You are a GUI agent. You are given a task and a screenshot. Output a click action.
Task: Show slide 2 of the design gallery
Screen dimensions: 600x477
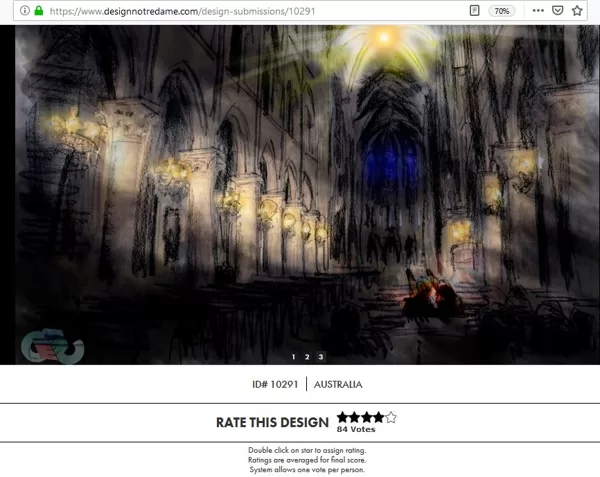click(x=307, y=357)
